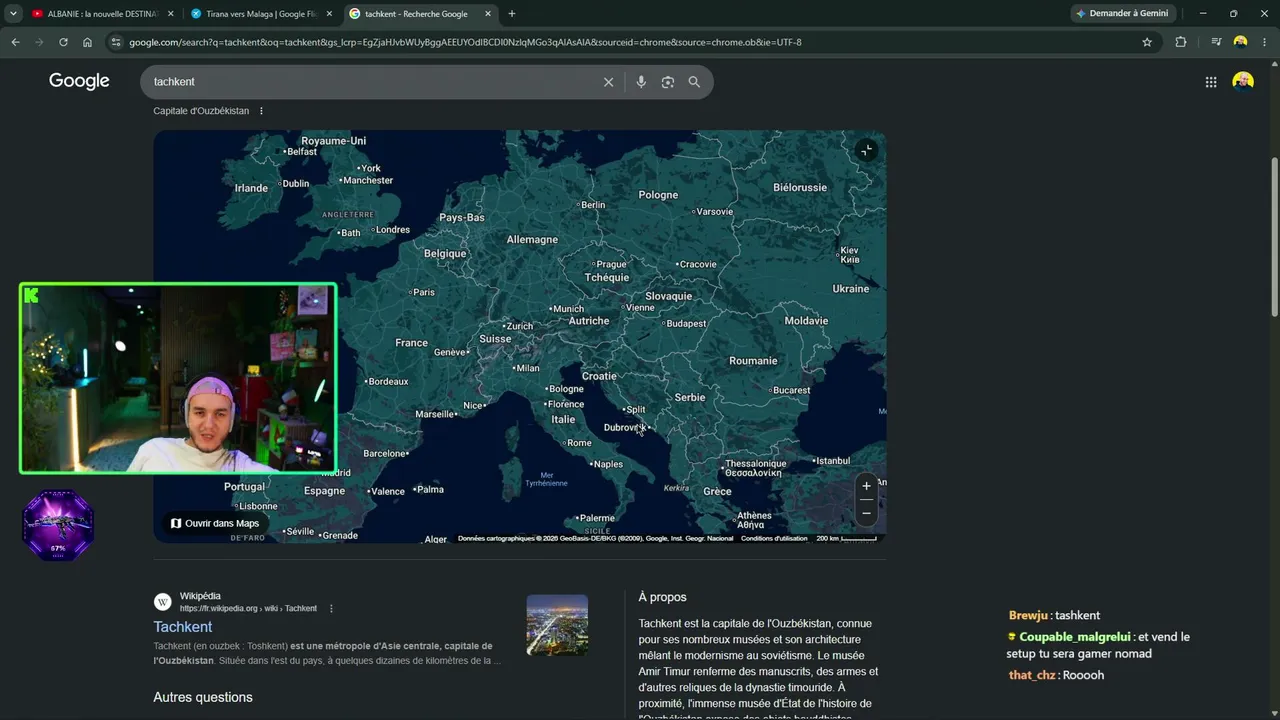Go forward with the browser arrow
This screenshot has height=720, width=1280.
pyautogui.click(x=39, y=42)
